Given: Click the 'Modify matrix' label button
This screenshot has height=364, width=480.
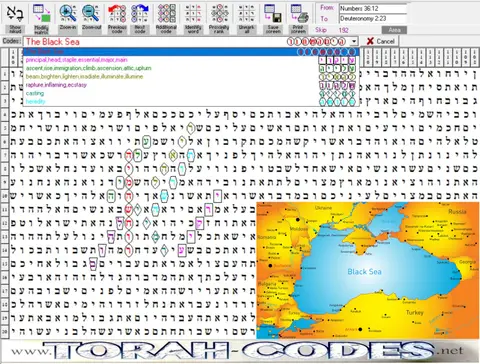Looking at the screenshot, I should pos(41,29).
